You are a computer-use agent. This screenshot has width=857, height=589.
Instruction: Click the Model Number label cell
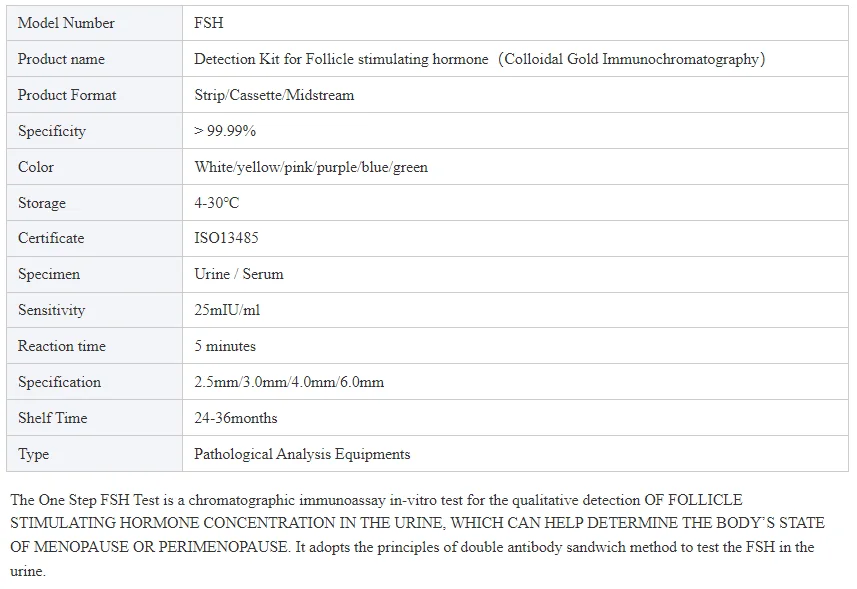[x=66, y=23]
